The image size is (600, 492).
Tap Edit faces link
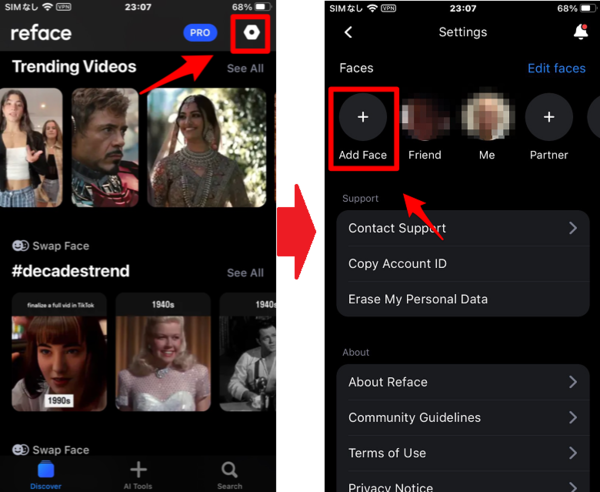(x=556, y=68)
